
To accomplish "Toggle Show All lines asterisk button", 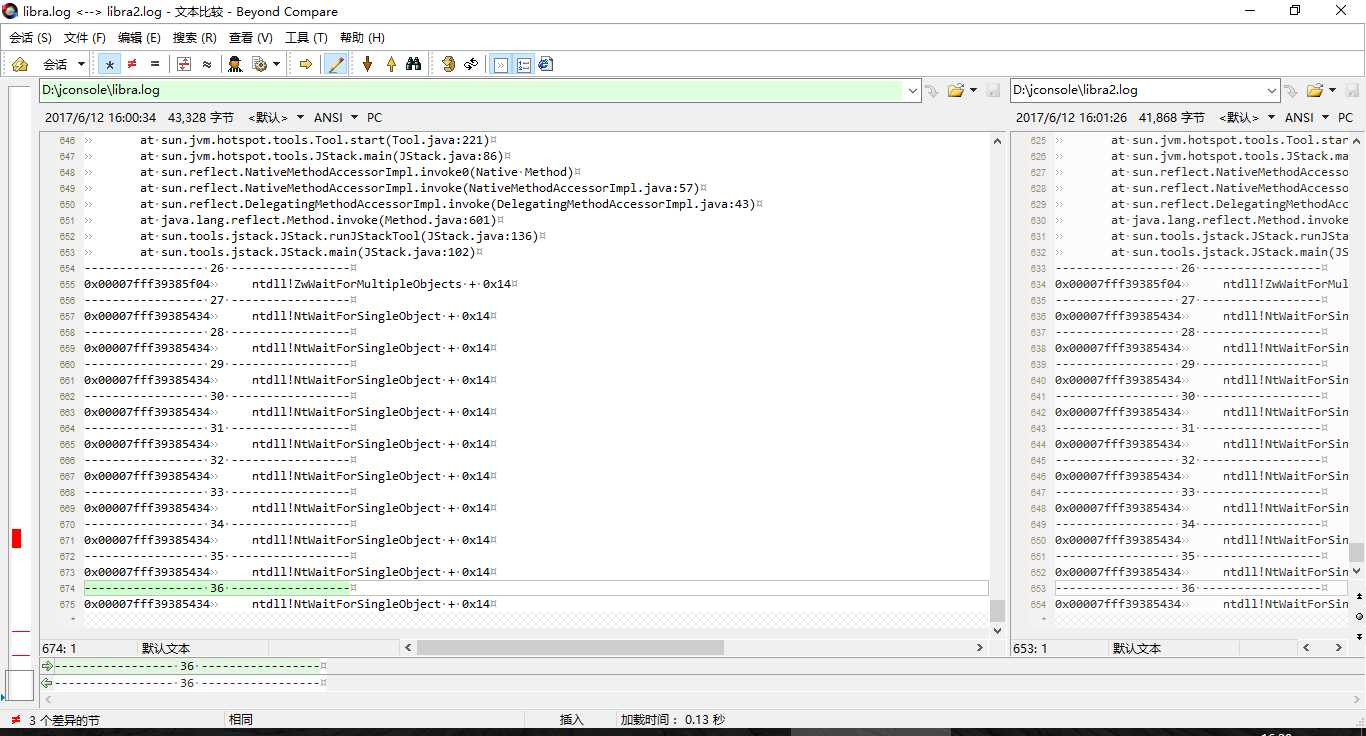I will coord(110,64).
